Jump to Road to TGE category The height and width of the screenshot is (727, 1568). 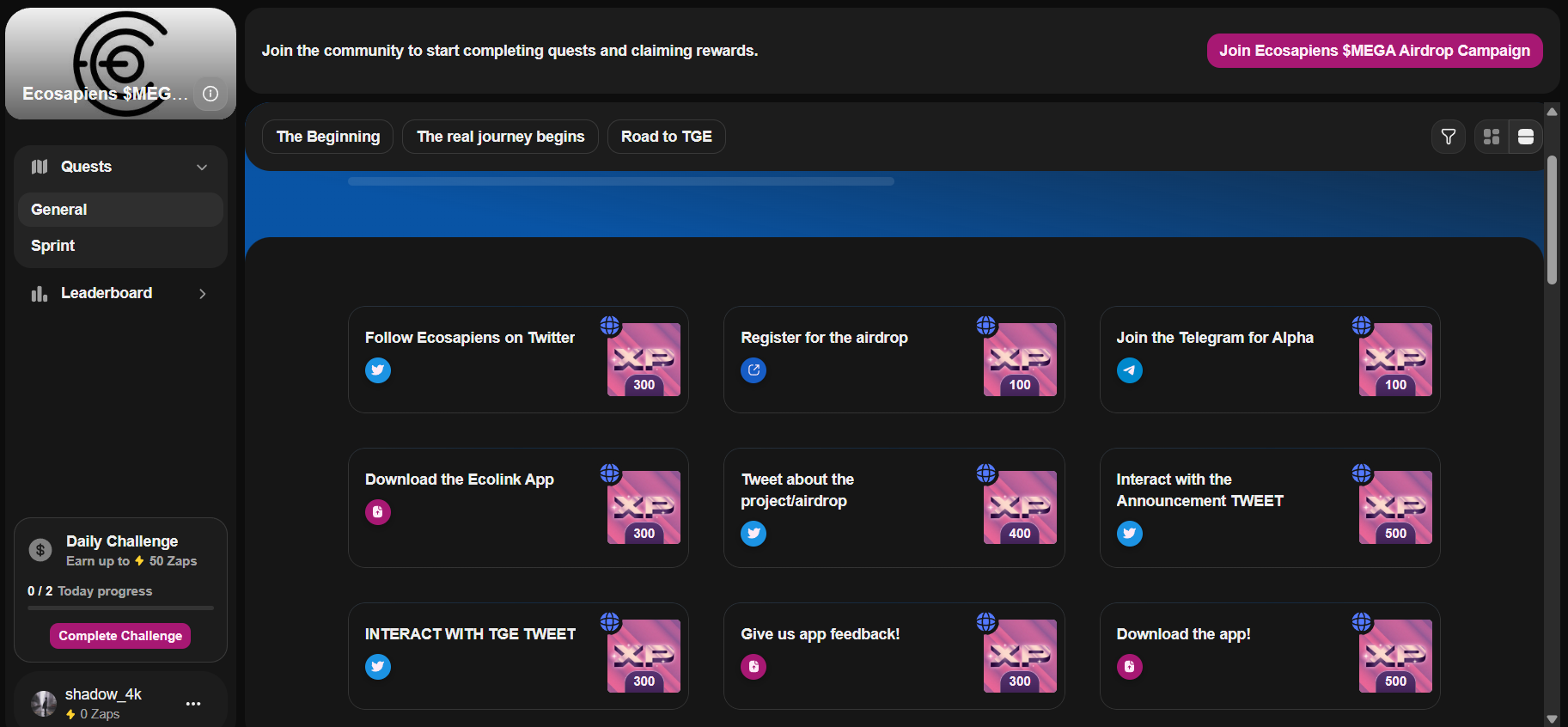pos(667,137)
